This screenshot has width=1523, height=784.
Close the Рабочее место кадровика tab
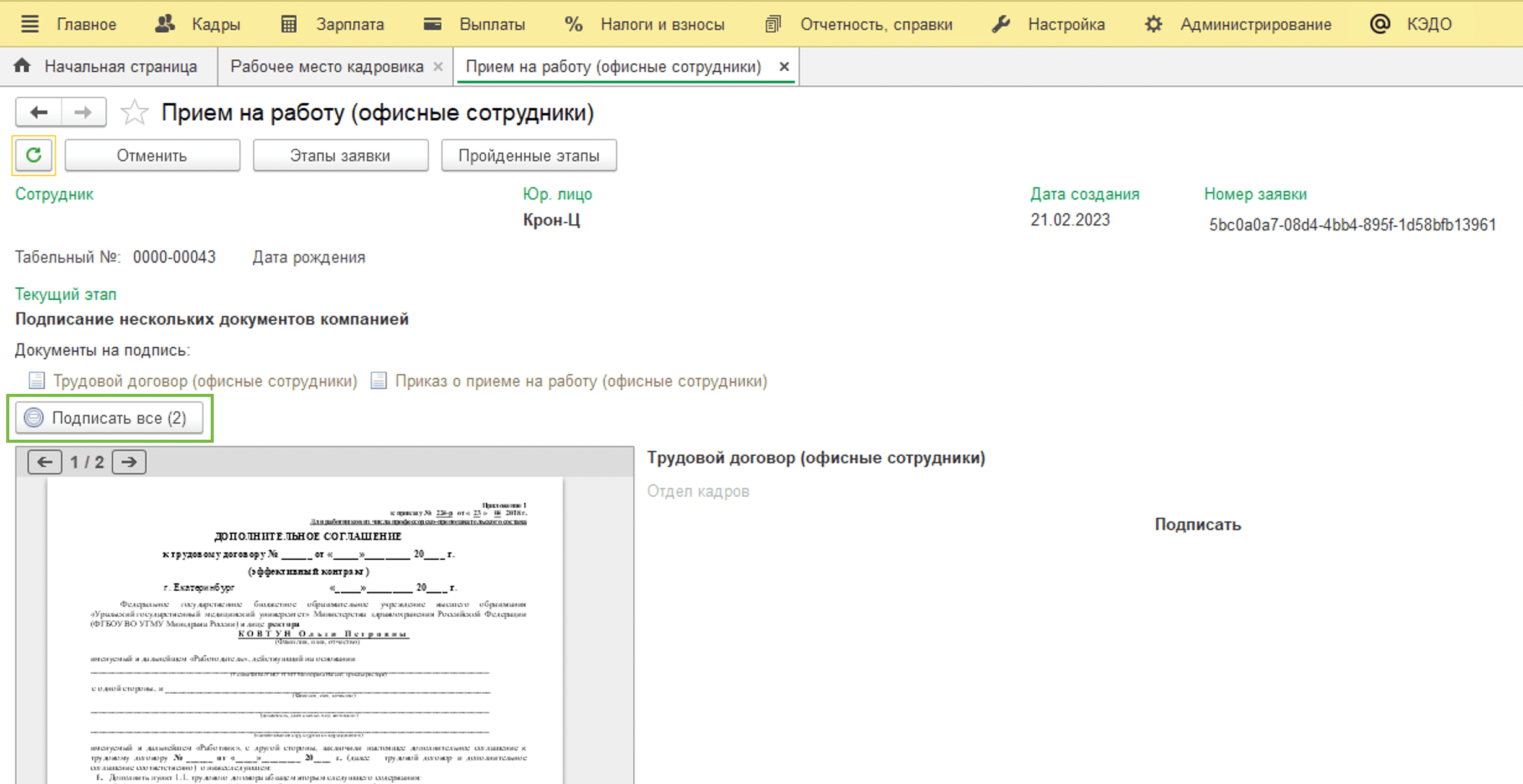pos(438,66)
